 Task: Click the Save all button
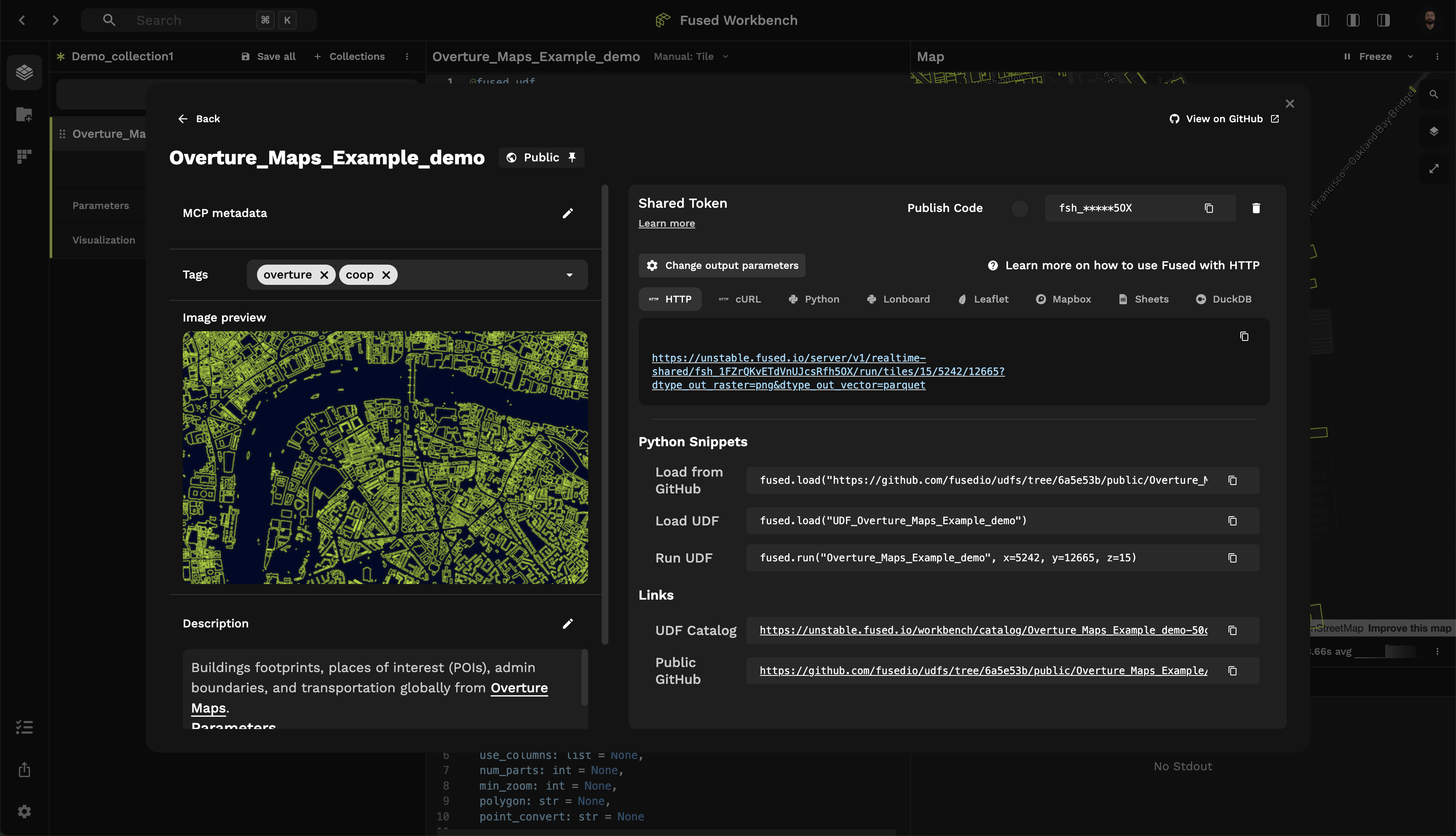click(x=268, y=56)
